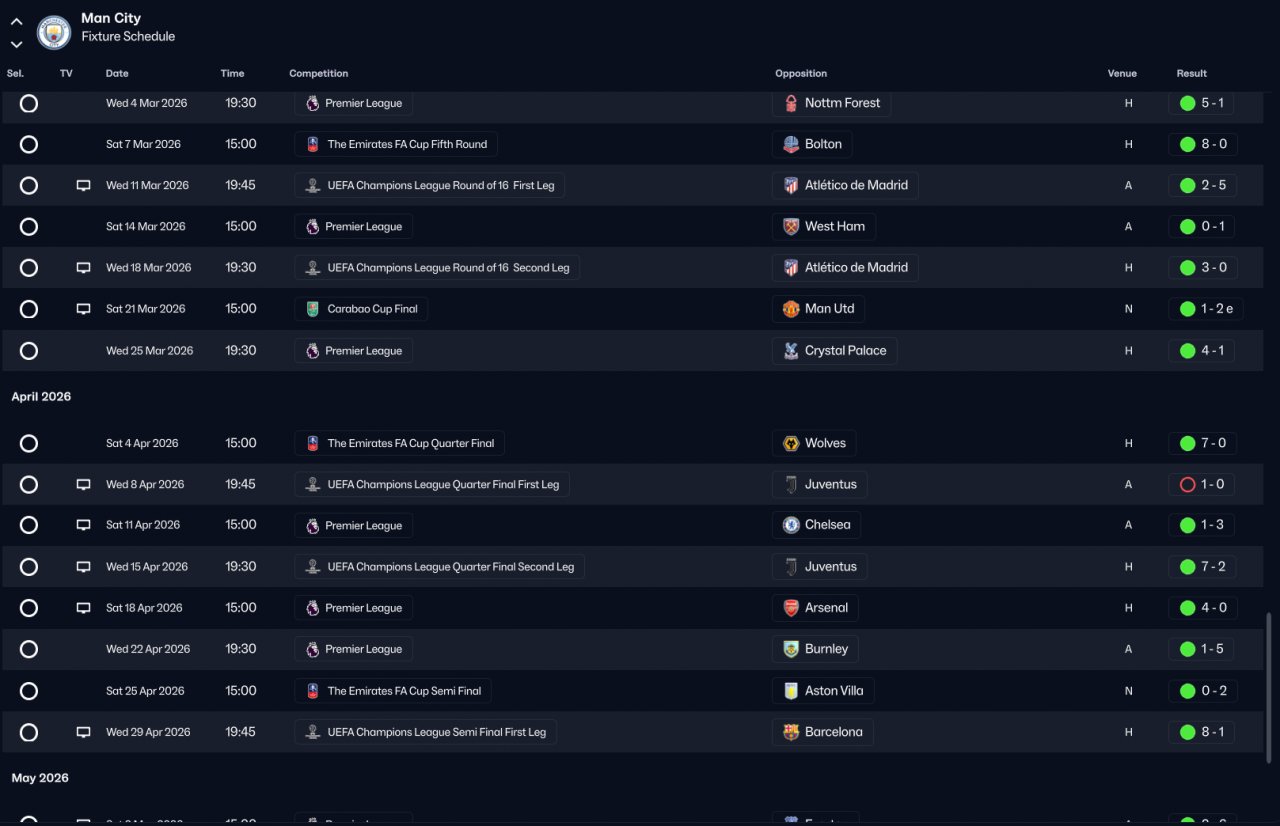This screenshot has height=826, width=1280.
Task: Click the Juventus badge, 8 Apr row
Action: coord(791,484)
